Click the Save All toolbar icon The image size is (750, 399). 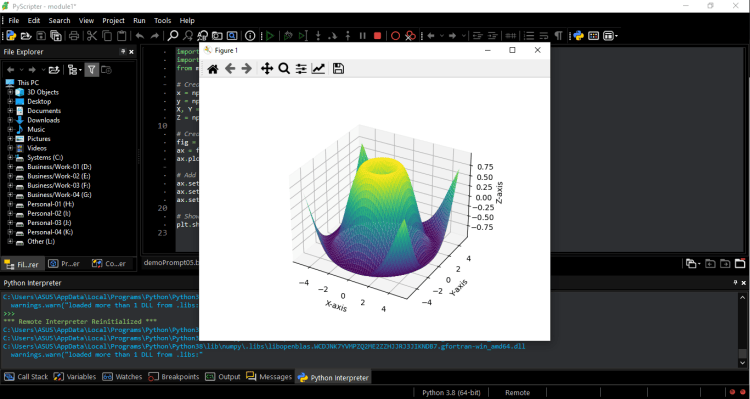pos(56,35)
